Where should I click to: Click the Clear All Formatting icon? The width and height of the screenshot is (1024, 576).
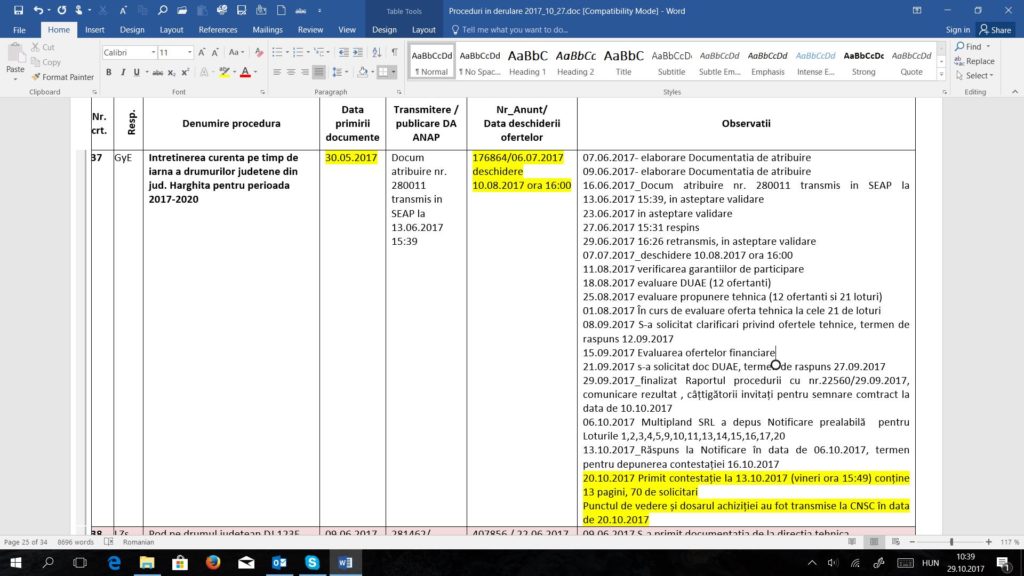click(258, 52)
